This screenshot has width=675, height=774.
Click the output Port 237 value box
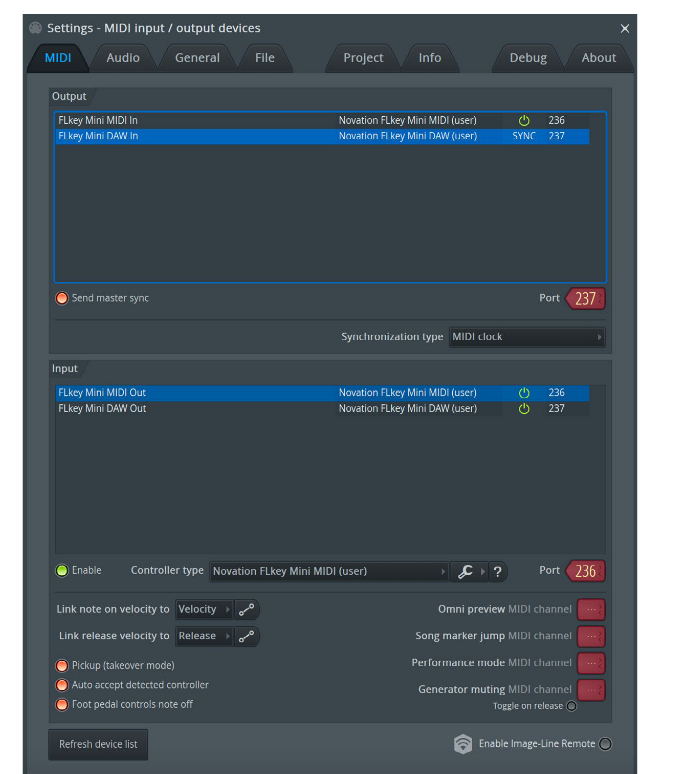point(585,299)
